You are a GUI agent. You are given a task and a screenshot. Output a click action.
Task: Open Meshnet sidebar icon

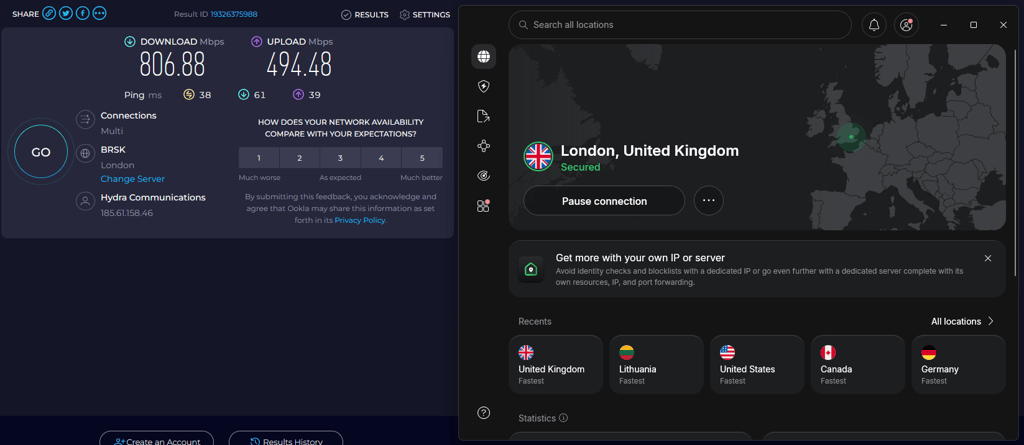tap(483, 146)
